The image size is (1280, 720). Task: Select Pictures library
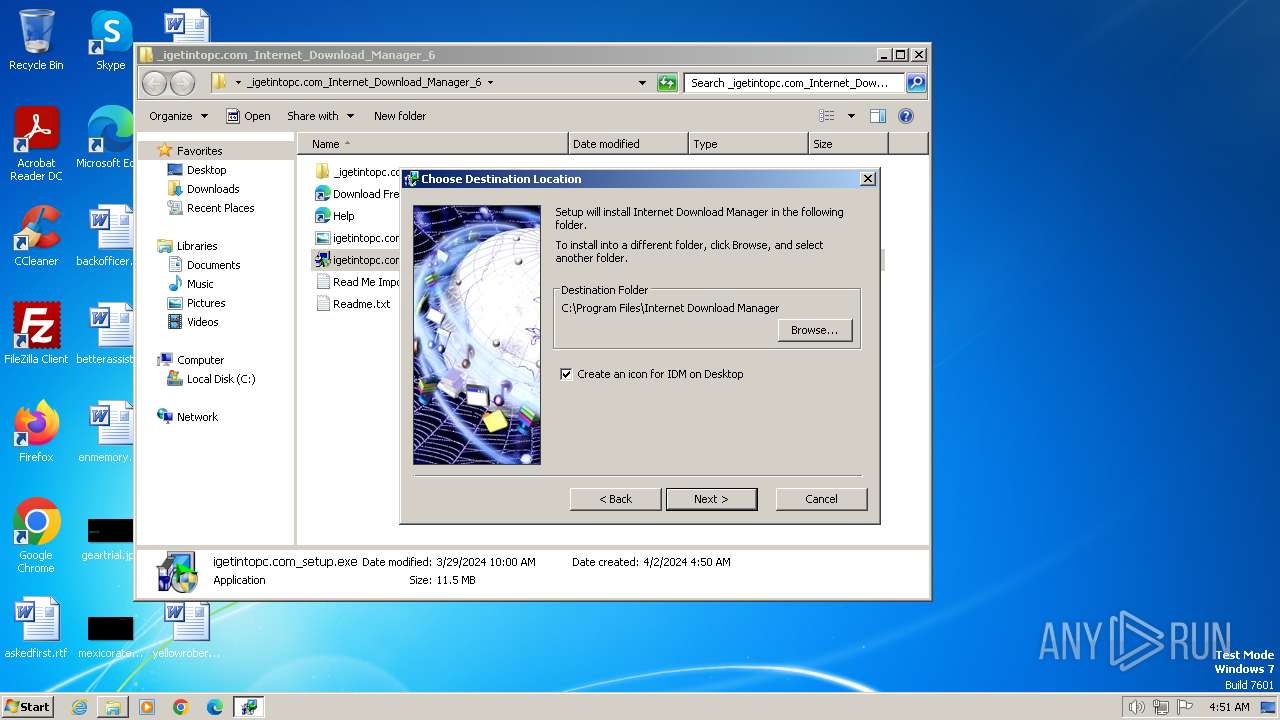(x=206, y=303)
